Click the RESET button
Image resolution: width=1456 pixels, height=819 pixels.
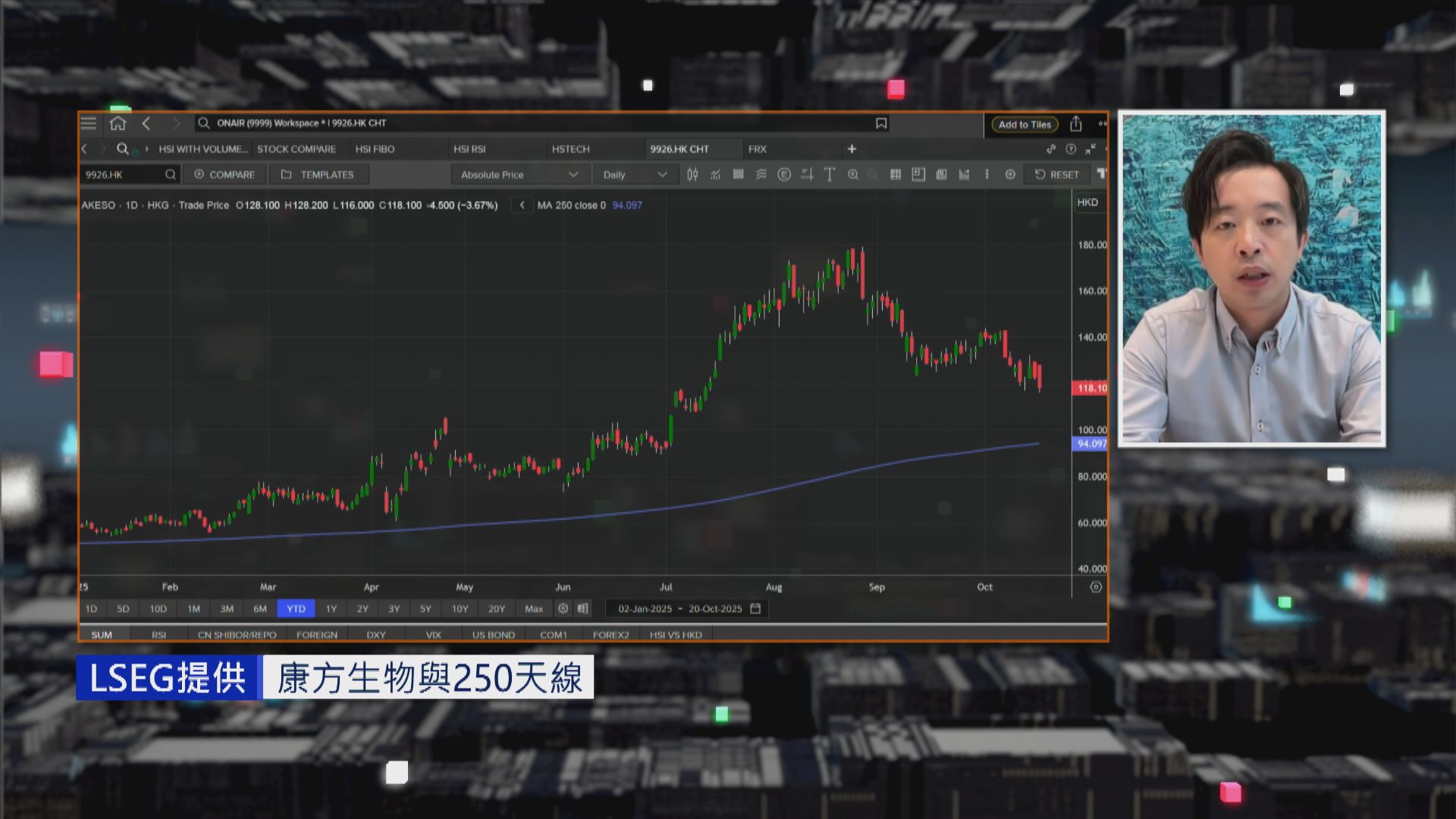point(1056,174)
